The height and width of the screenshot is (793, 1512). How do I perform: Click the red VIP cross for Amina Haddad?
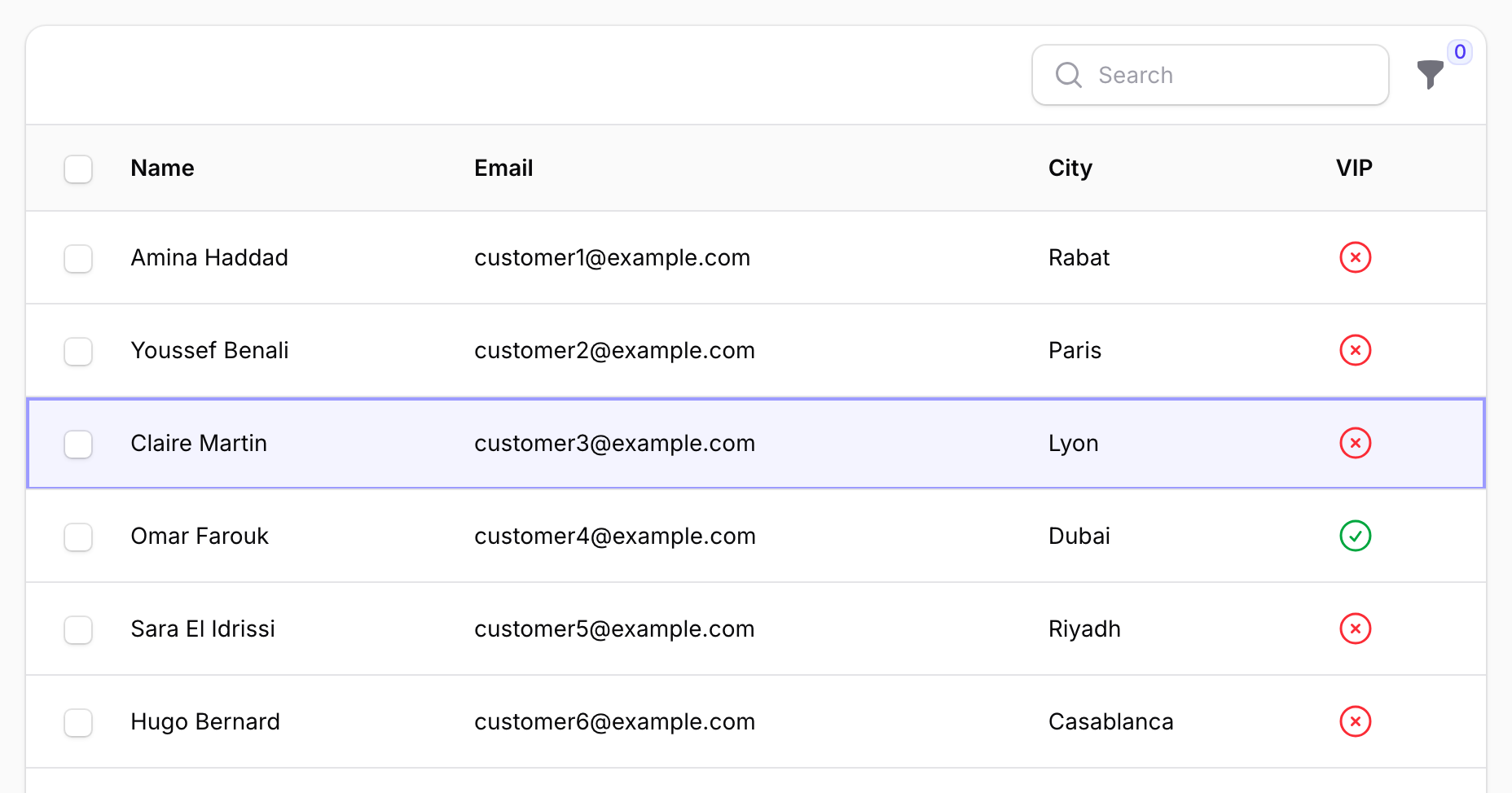coord(1356,257)
